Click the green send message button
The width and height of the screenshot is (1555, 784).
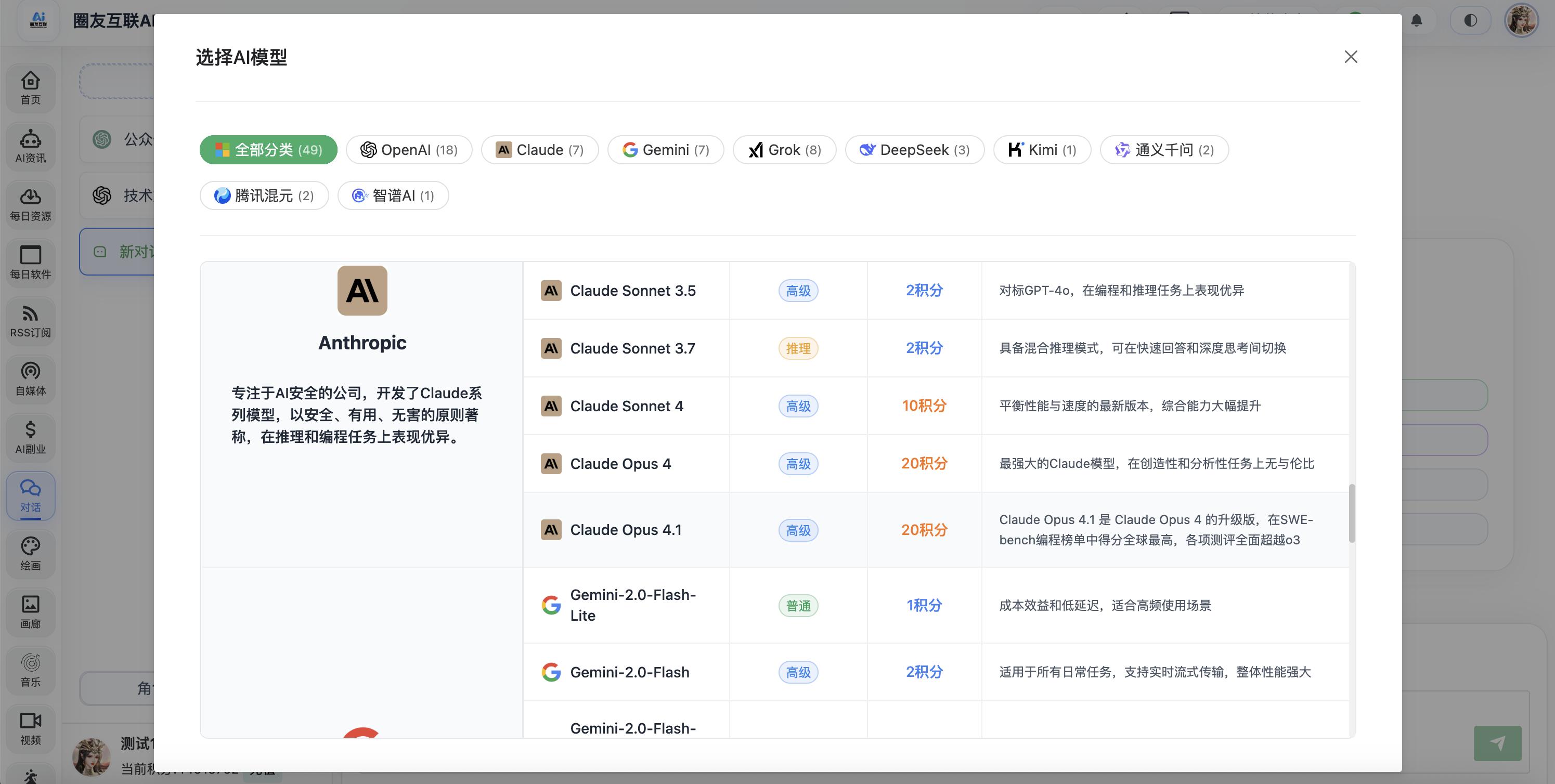tap(1497, 743)
